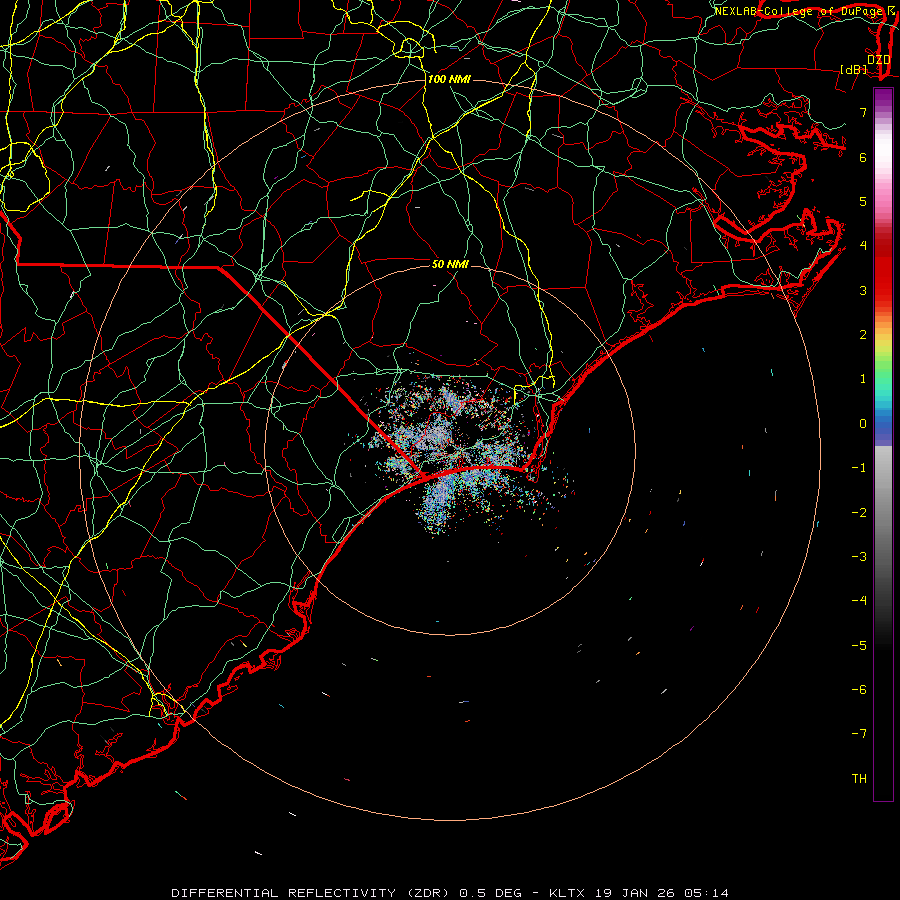Click the "[dB]" units label

tap(854, 69)
